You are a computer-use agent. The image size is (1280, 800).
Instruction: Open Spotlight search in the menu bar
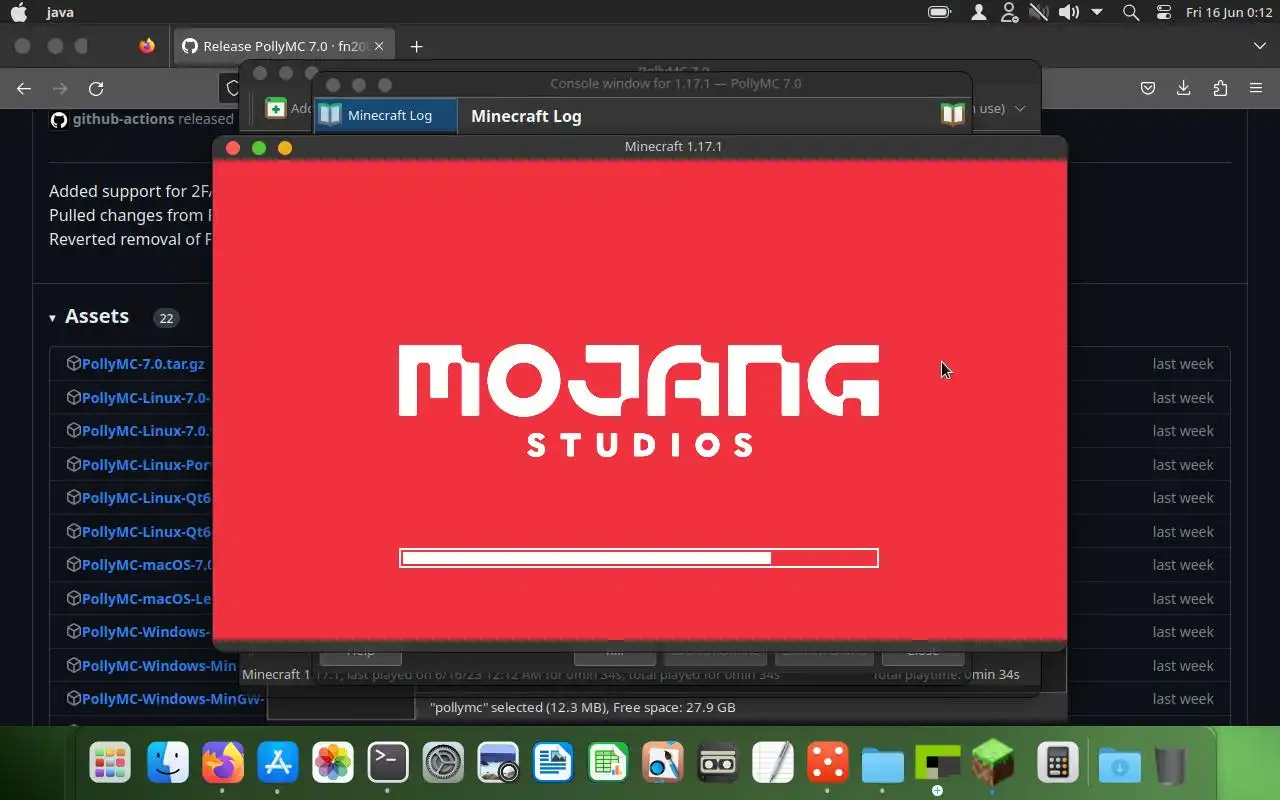pos(1131,13)
